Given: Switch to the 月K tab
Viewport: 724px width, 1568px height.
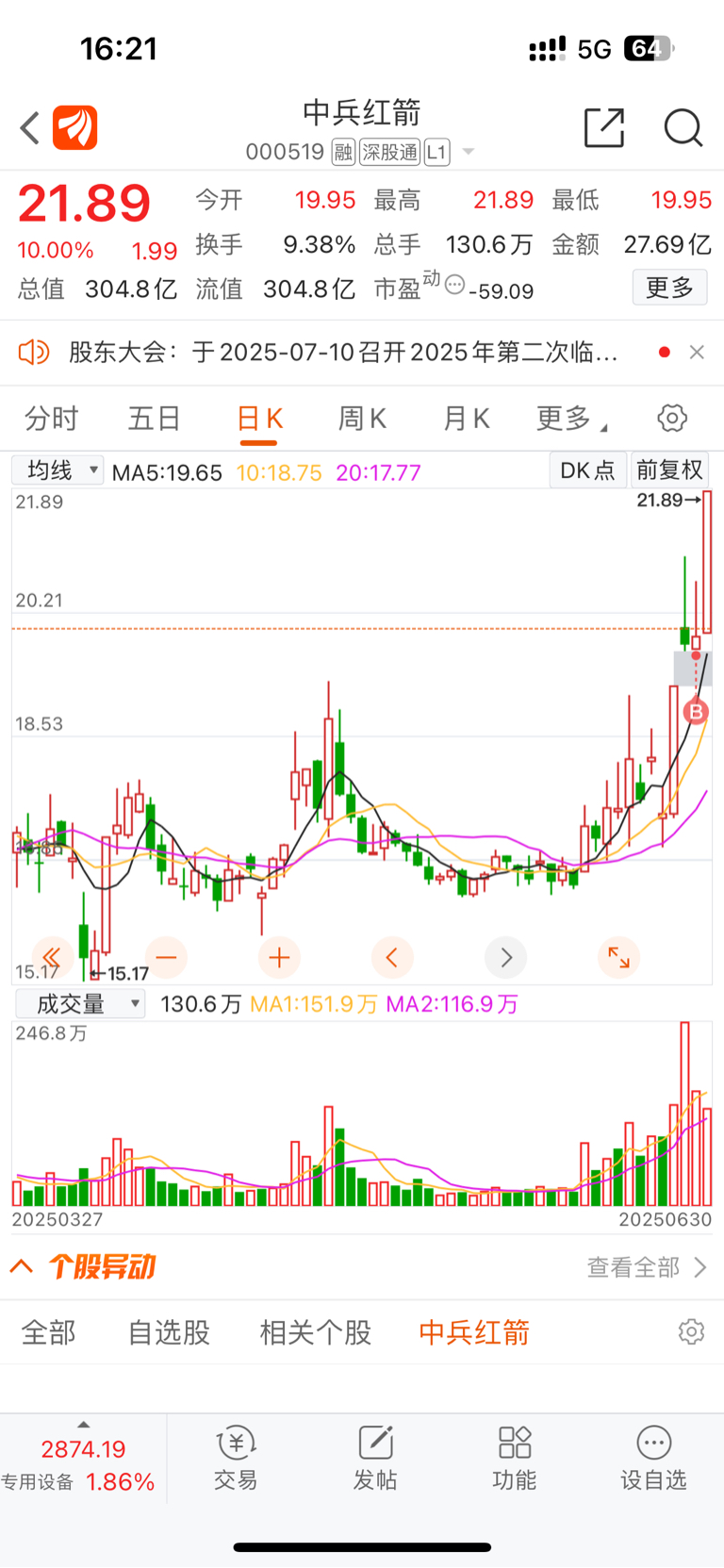Looking at the screenshot, I should coord(467,418).
